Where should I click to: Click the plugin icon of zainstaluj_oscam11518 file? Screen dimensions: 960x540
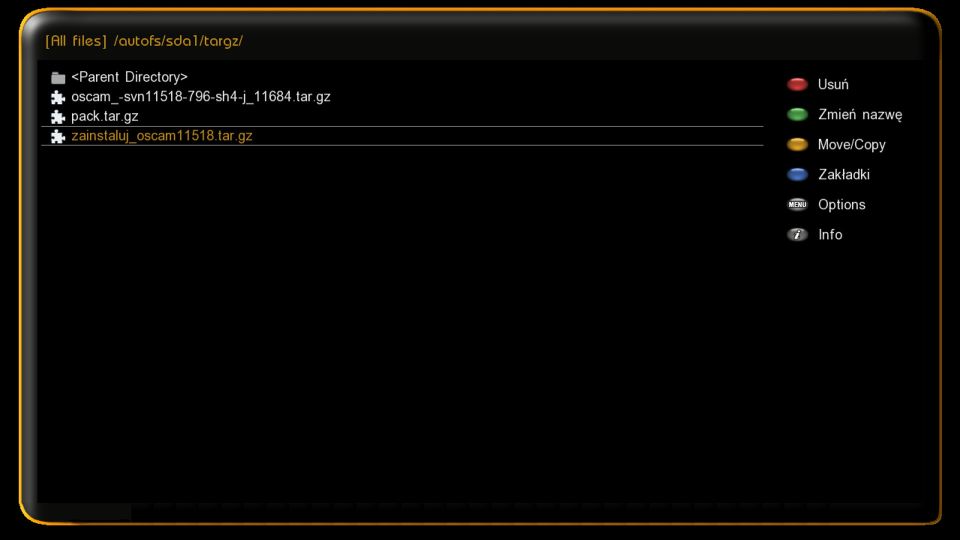click(58, 137)
